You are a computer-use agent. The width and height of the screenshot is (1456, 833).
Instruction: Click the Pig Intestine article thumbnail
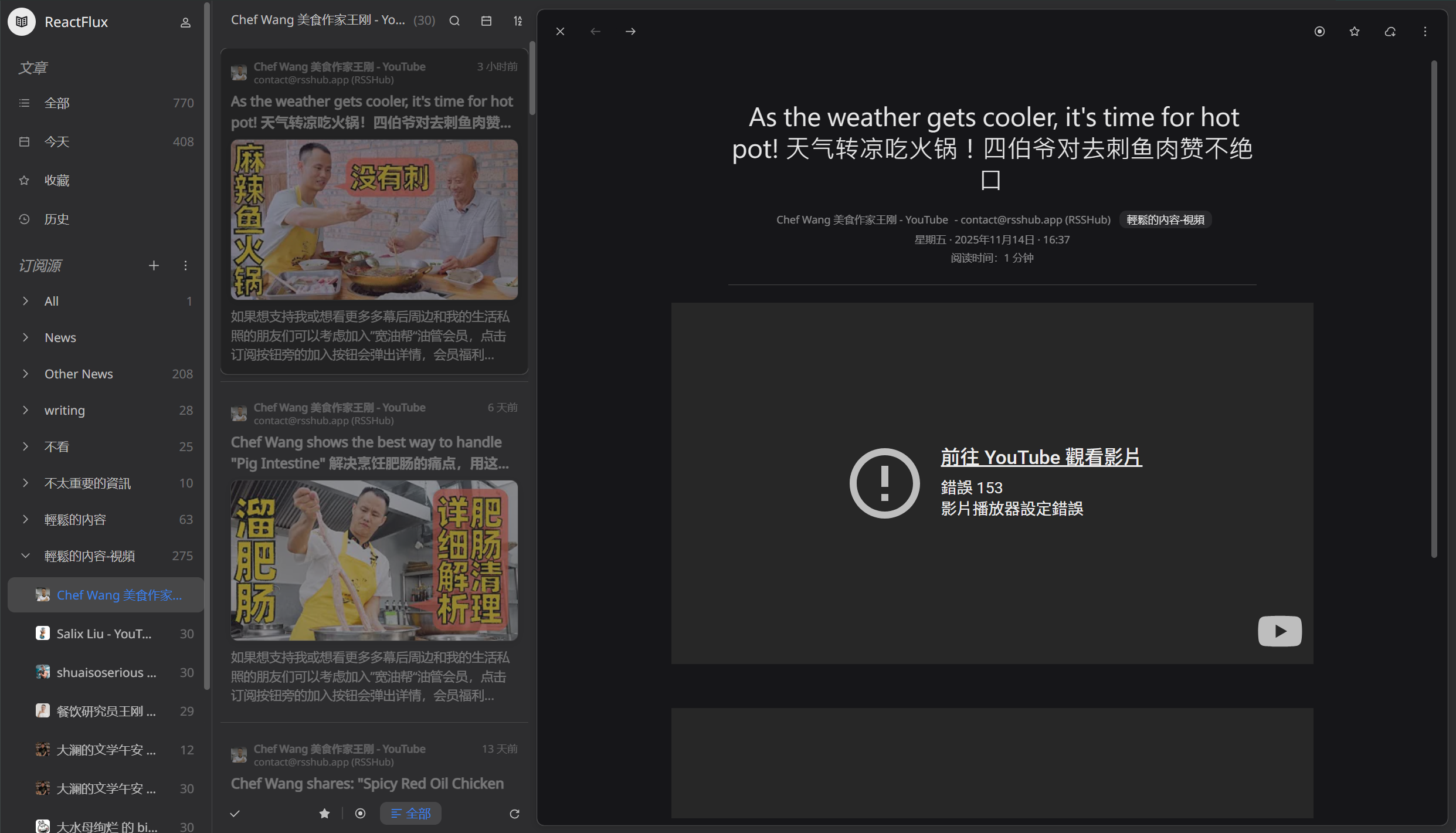coord(374,560)
